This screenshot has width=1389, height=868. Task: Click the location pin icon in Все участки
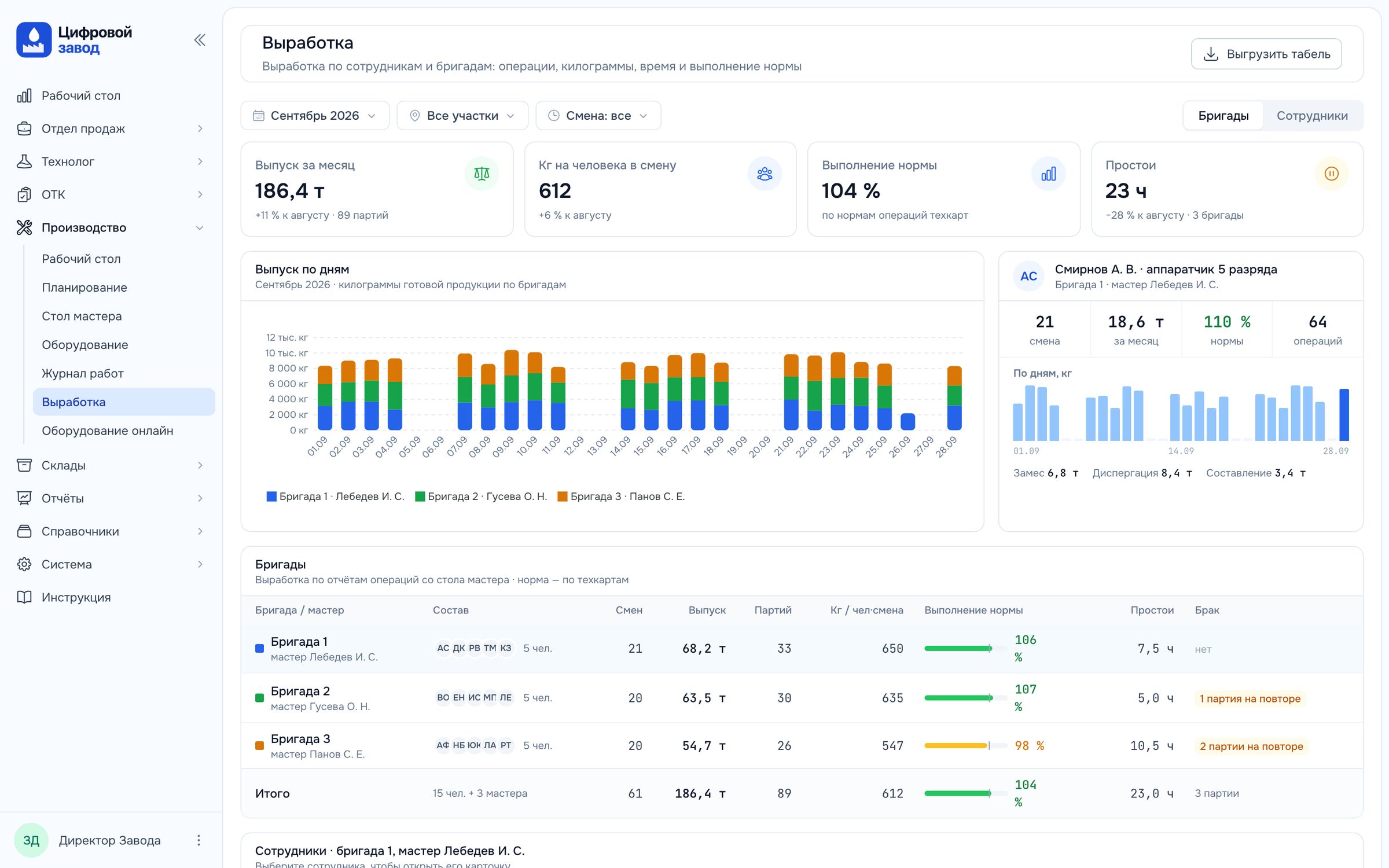415,116
